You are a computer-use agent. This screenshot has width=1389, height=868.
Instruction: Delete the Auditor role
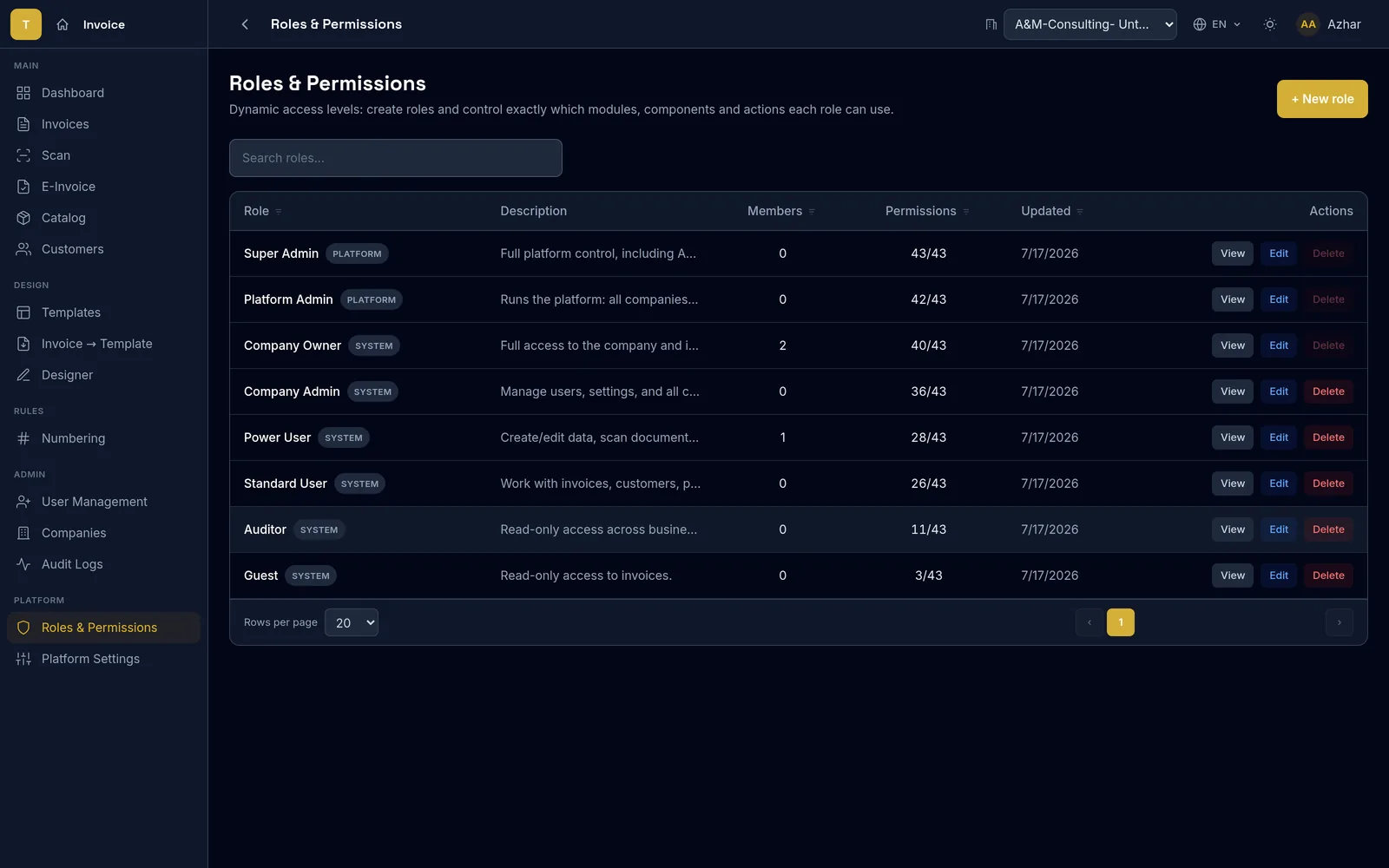[x=1328, y=529]
